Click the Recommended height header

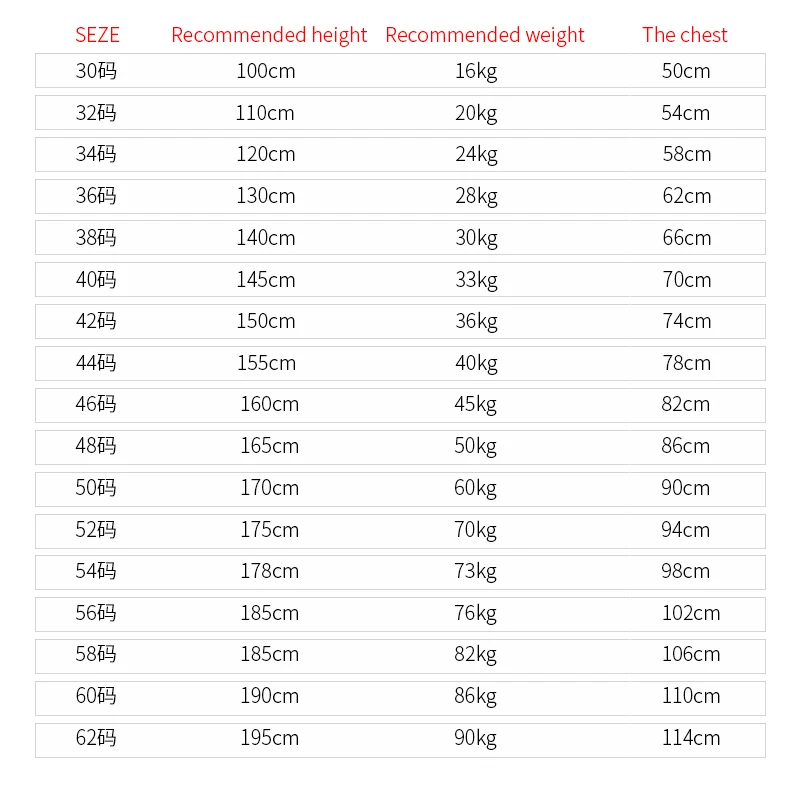point(269,35)
